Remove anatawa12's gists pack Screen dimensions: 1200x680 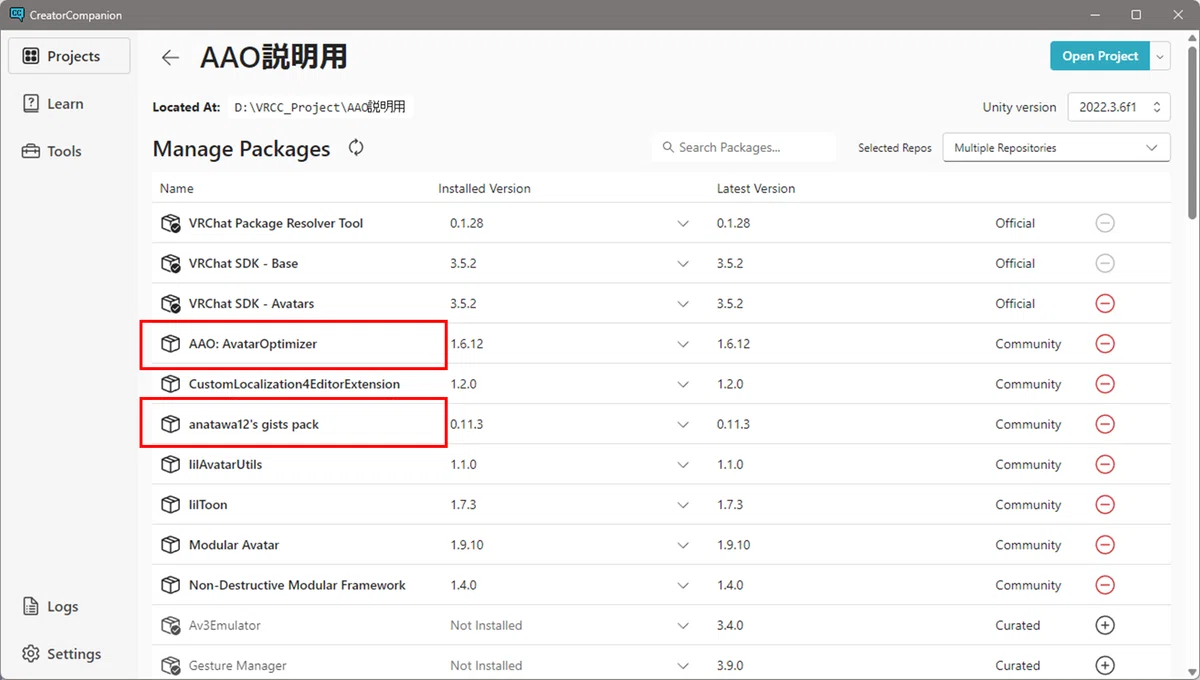pyautogui.click(x=1105, y=424)
